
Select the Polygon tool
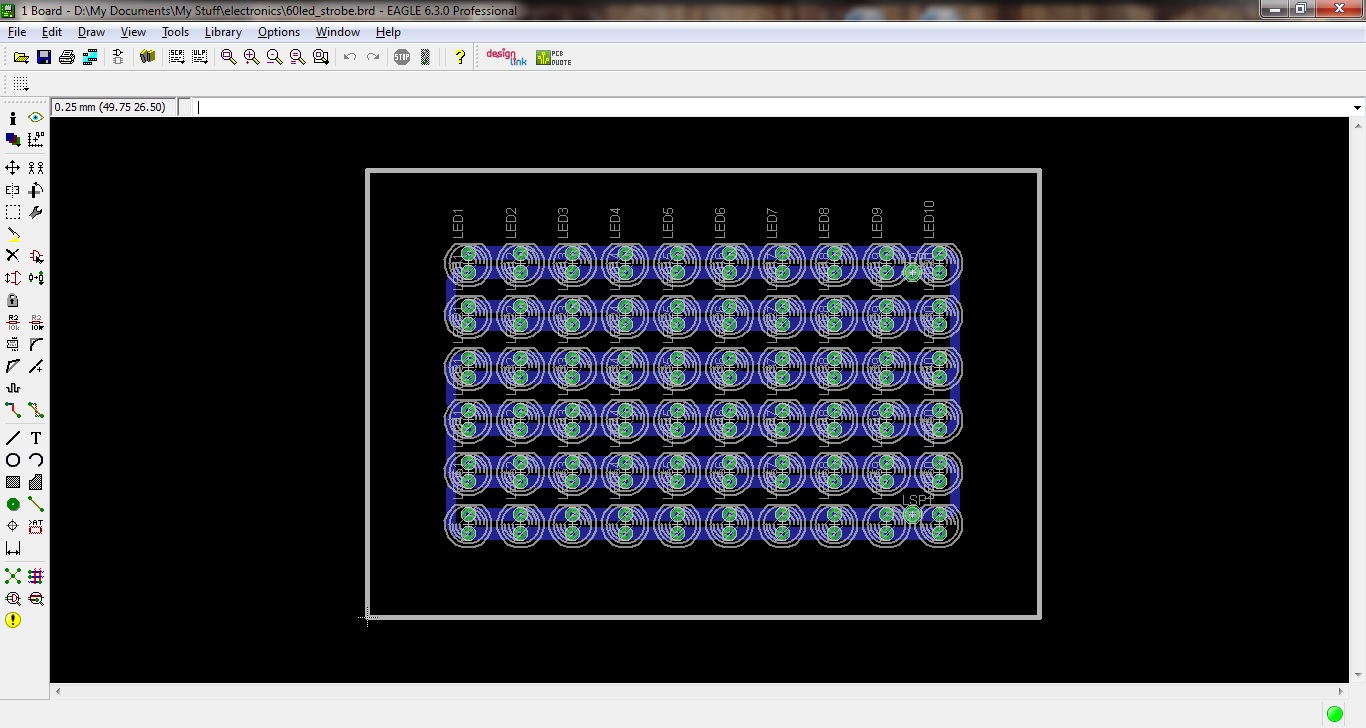point(35,482)
